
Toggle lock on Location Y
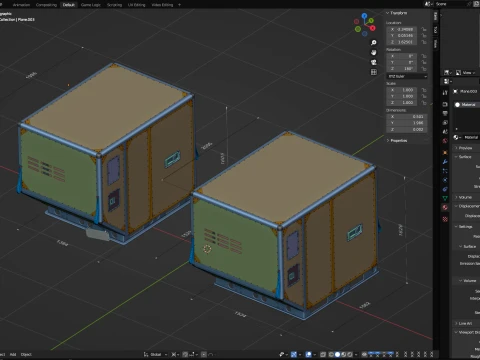click(424, 36)
